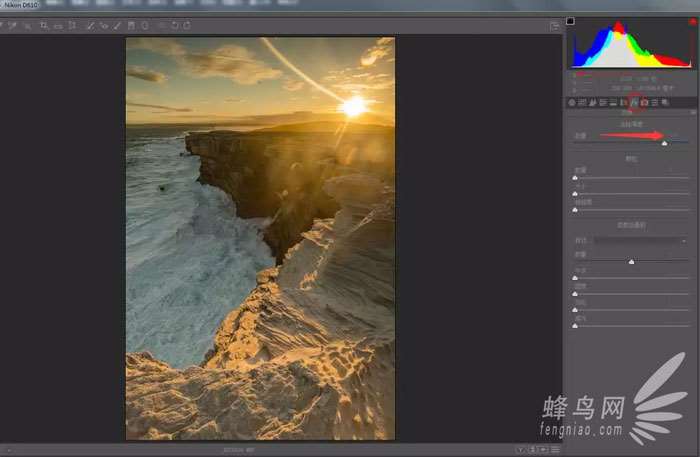Select the Adjustment Brush tool
Screen dimensions: 700x457
[x=117, y=26]
